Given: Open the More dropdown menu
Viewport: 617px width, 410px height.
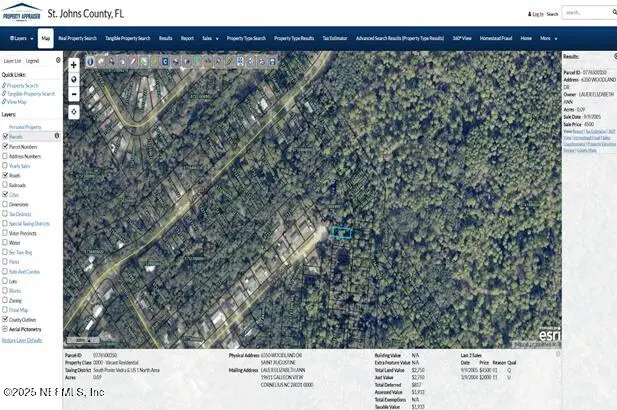Looking at the screenshot, I should coord(549,38).
